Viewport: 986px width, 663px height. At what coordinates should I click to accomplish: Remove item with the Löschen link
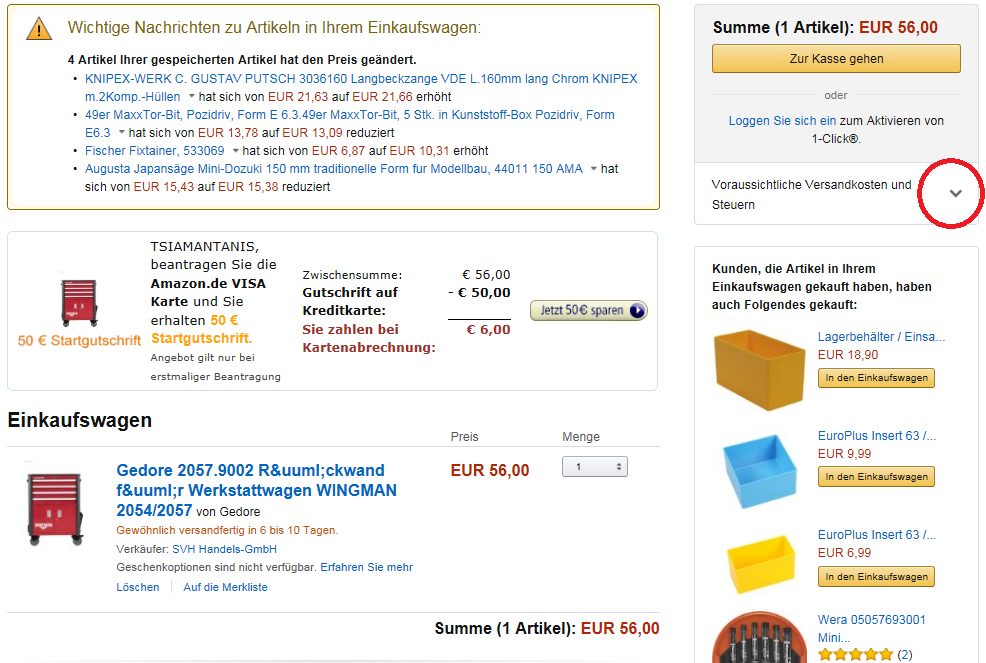(136, 587)
